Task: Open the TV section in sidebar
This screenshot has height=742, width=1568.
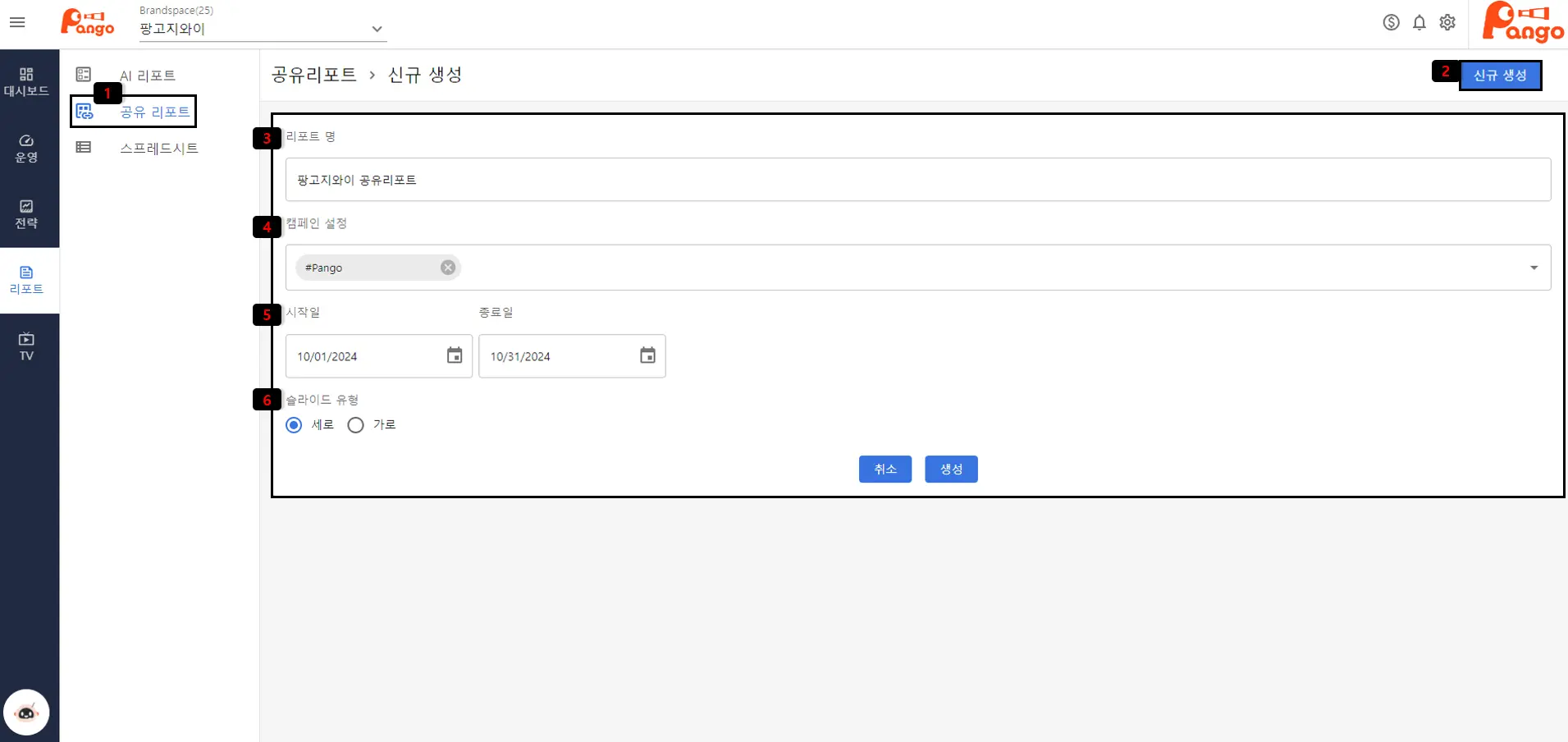Action: point(26,346)
